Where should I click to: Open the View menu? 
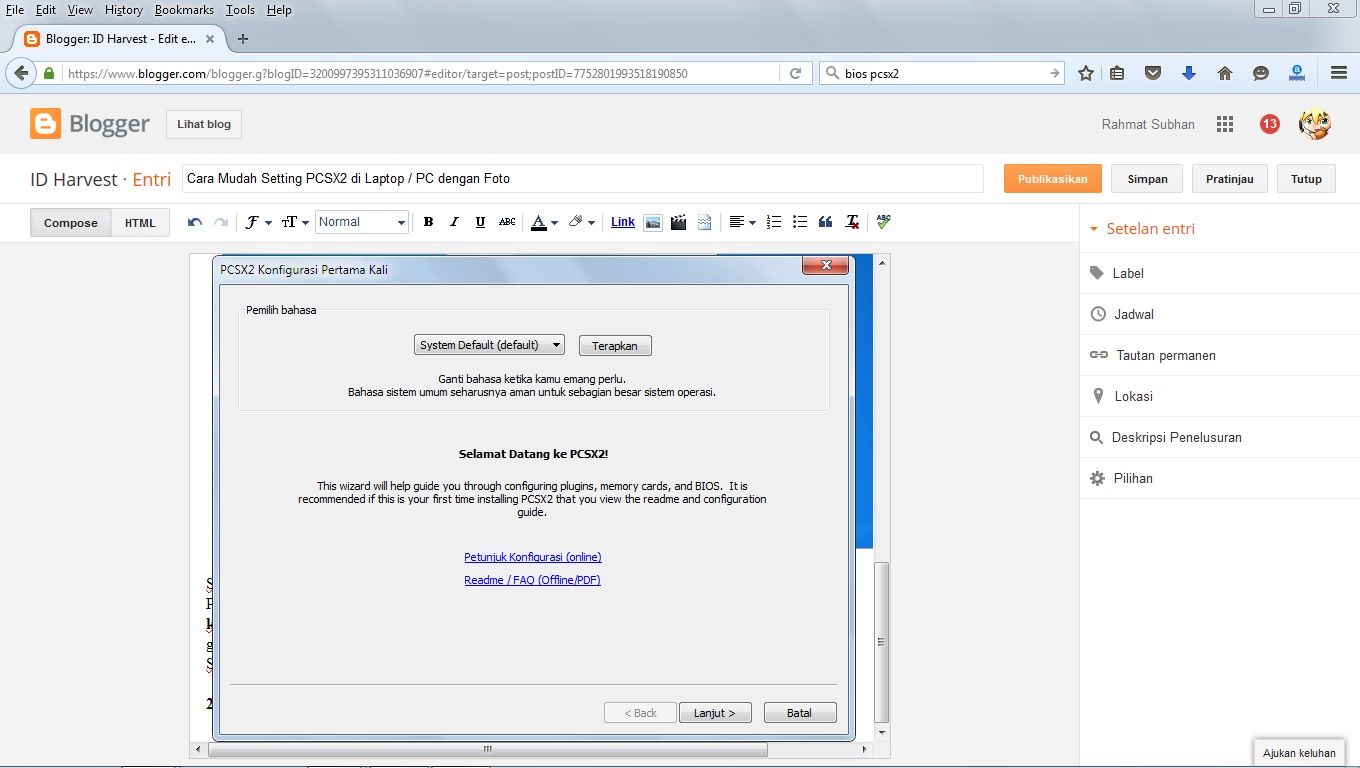(80, 9)
